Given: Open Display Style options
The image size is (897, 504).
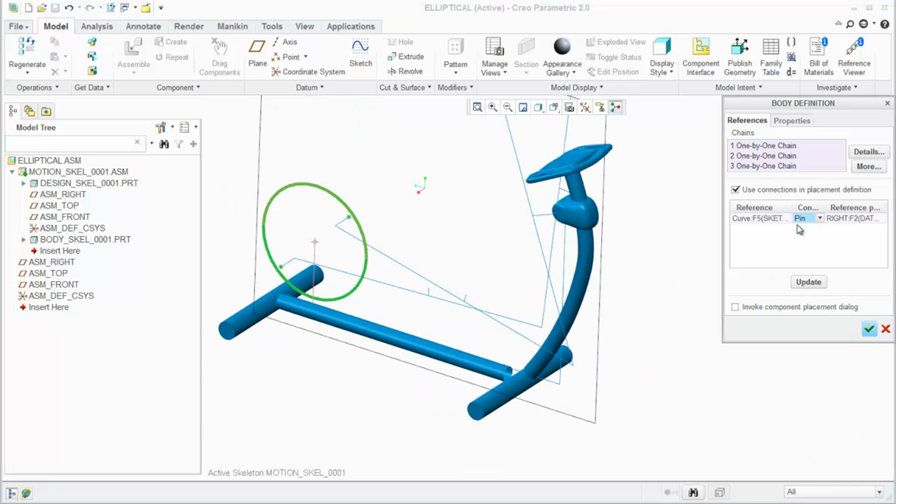Looking at the screenshot, I should pyautogui.click(x=662, y=56).
